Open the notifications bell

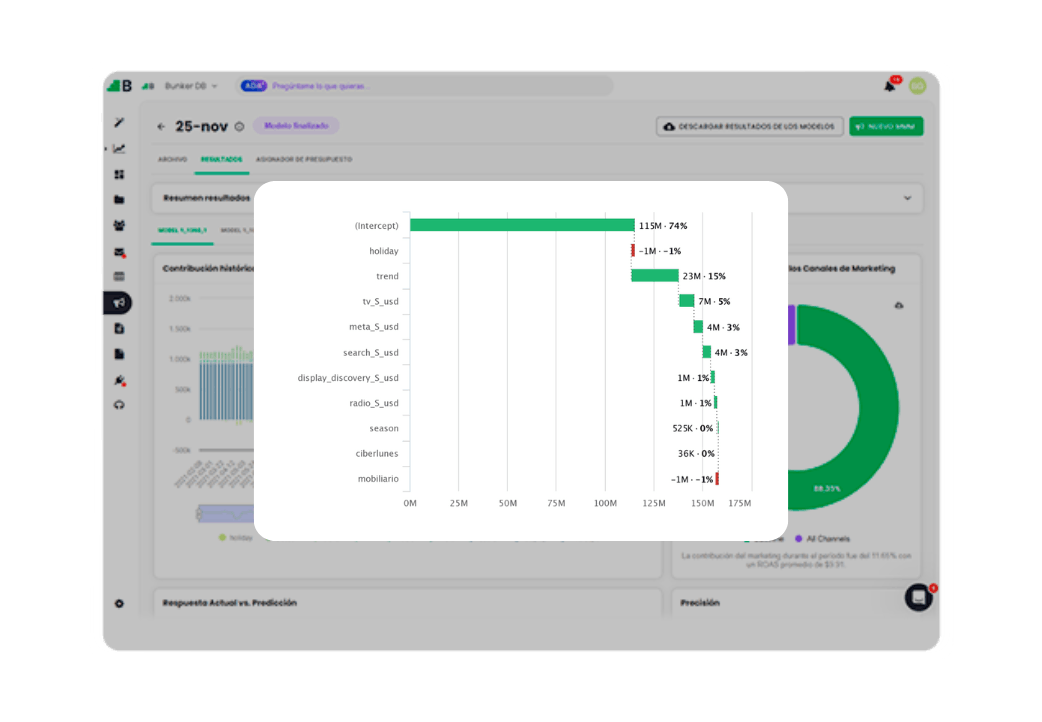click(891, 84)
